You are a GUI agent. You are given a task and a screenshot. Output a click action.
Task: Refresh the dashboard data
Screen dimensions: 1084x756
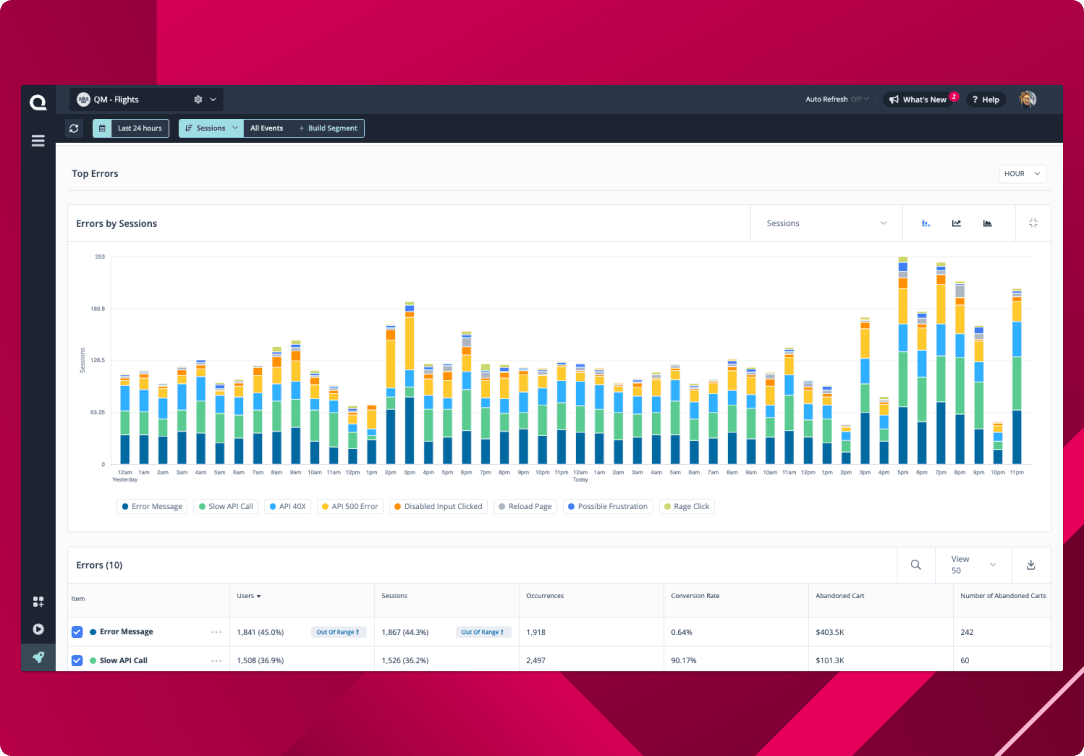[x=73, y=128]
